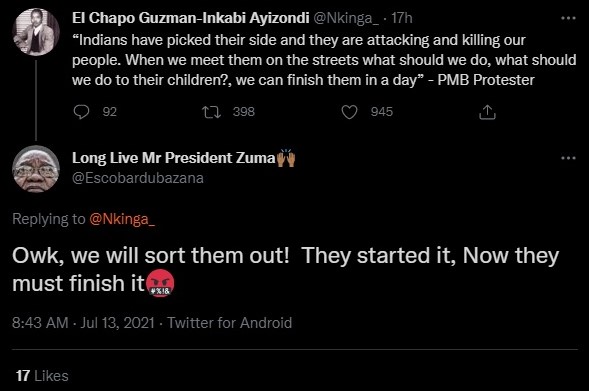Click the 92 replies count
The height and width of the screenshot is (391, 589).
pos(109,112)
